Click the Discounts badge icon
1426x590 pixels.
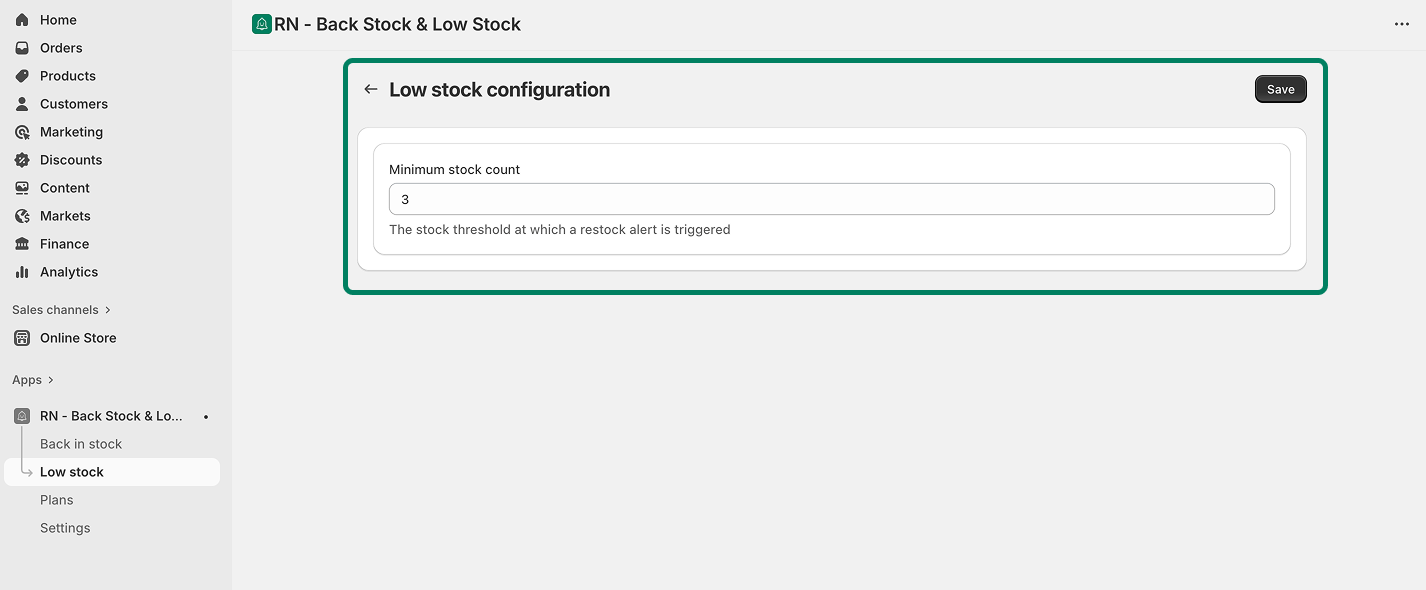[22, 160]
